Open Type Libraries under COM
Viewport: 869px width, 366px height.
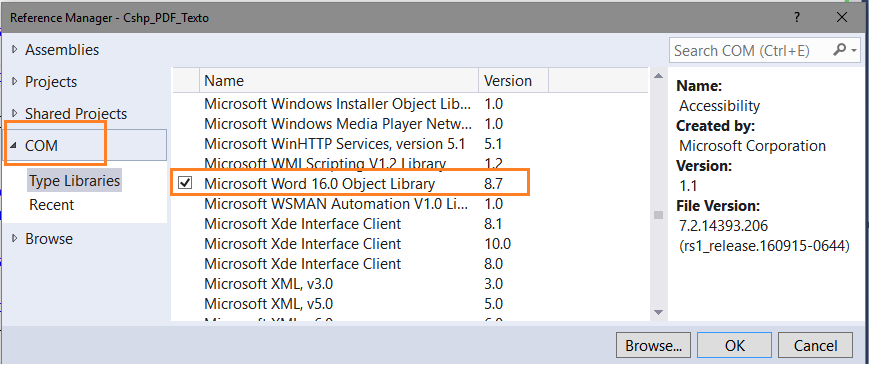pyautogui.click(x=74, y=181)
